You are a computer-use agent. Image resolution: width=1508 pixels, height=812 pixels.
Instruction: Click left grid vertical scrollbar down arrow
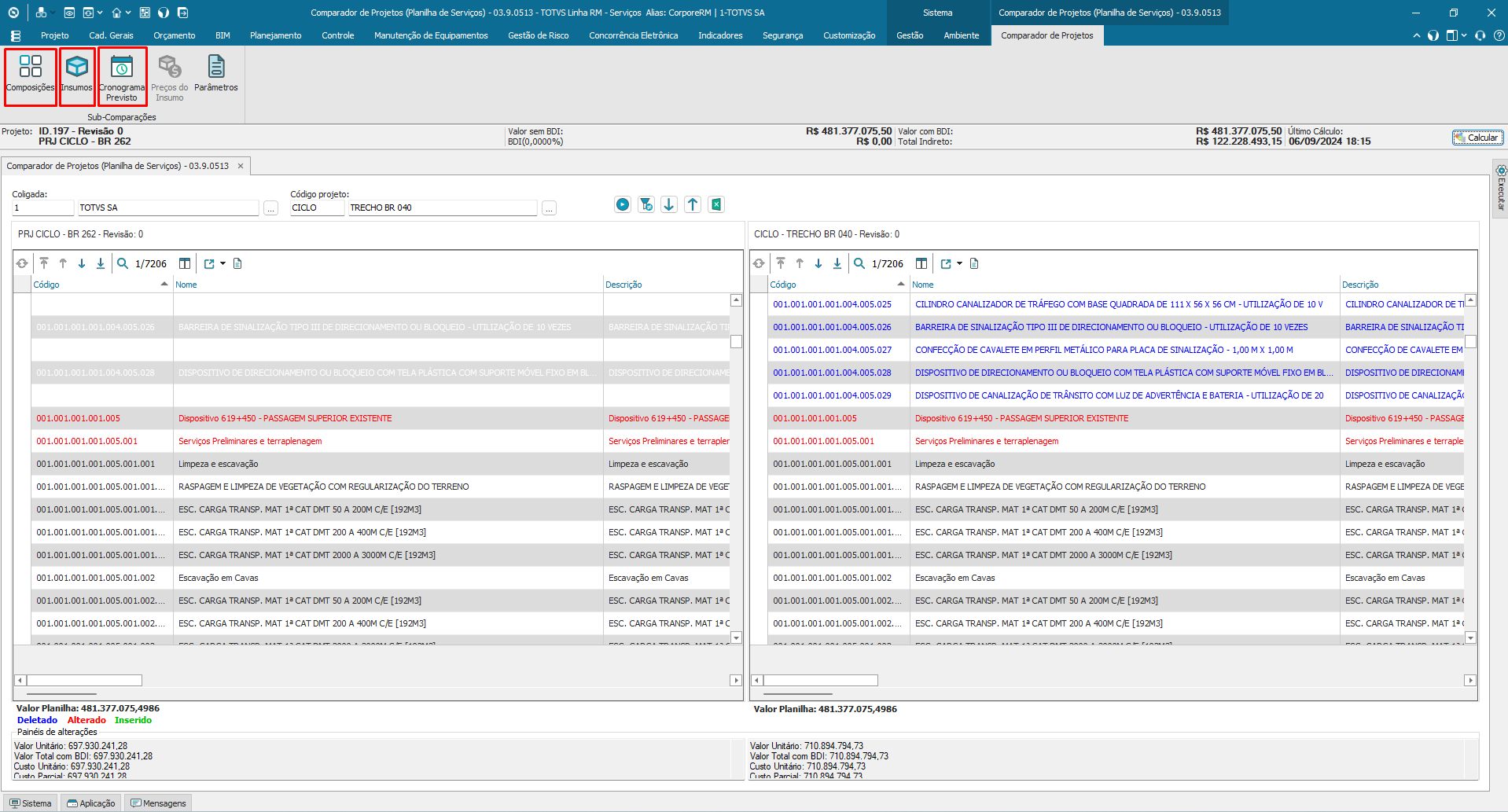tap(736, 637)
